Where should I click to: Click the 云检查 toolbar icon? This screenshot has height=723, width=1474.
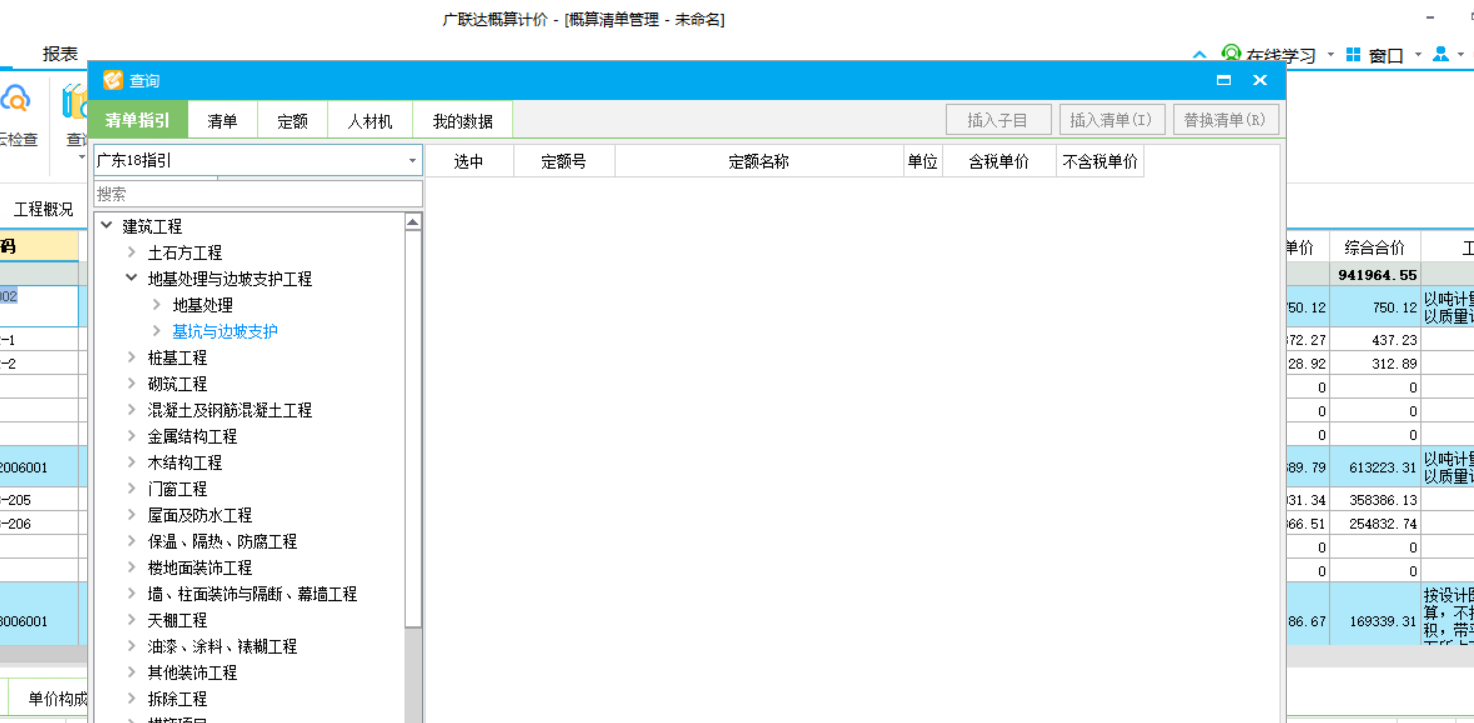(x=14, y=101)
